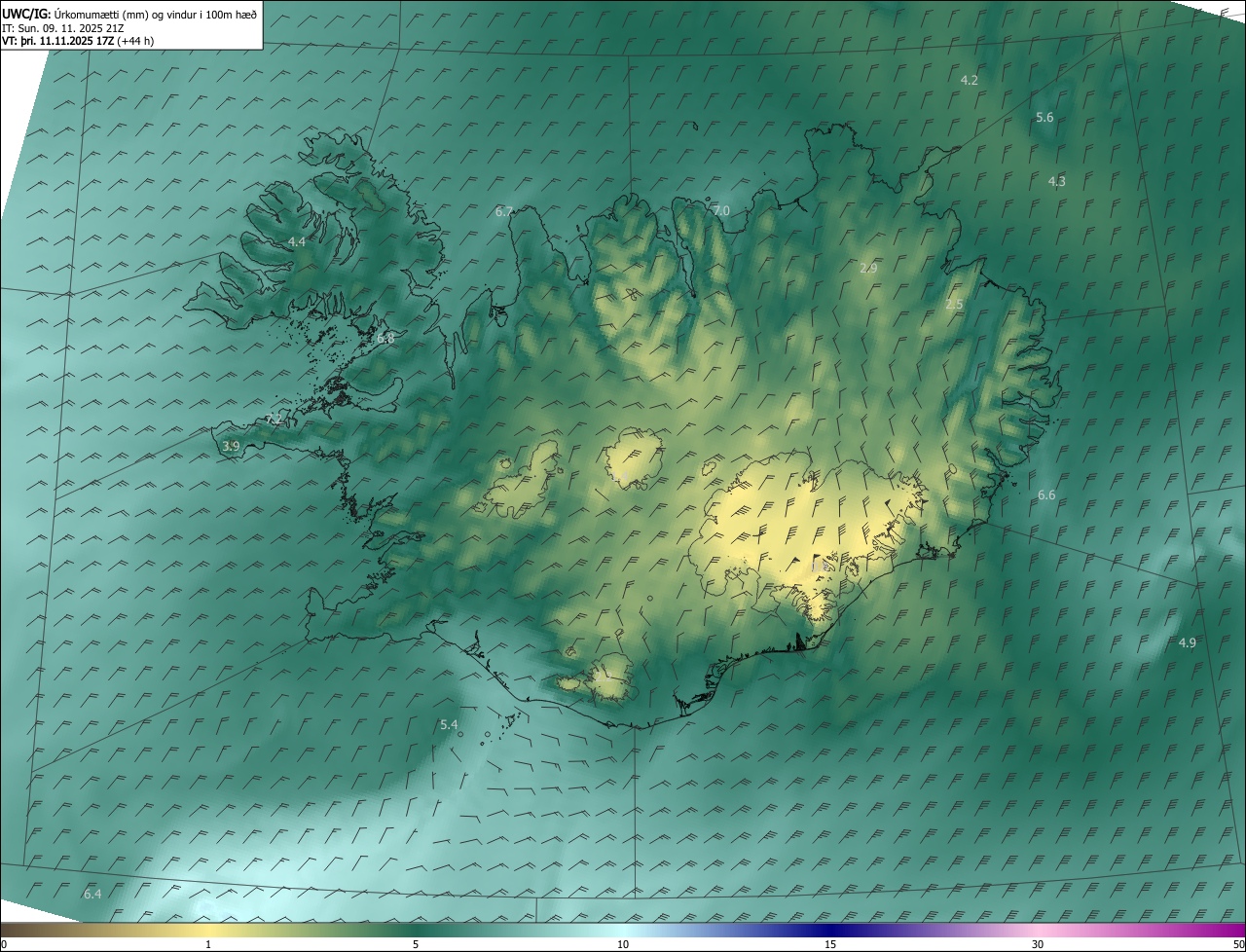The height and width of the screenshot is (952, 1246).
Task: Click the yellow part of the color scale above the 1 tick
Action: [208, 931]
